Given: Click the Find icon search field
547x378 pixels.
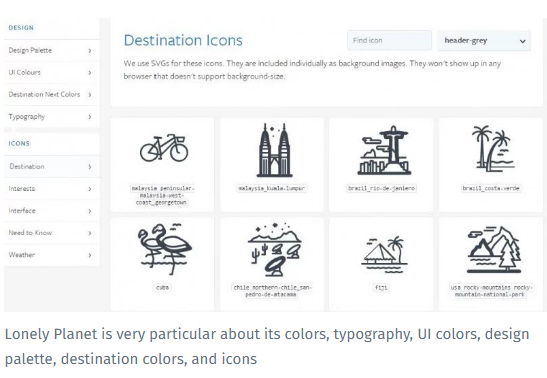Looking at the screenshot, I should click(x=389, y=40).
